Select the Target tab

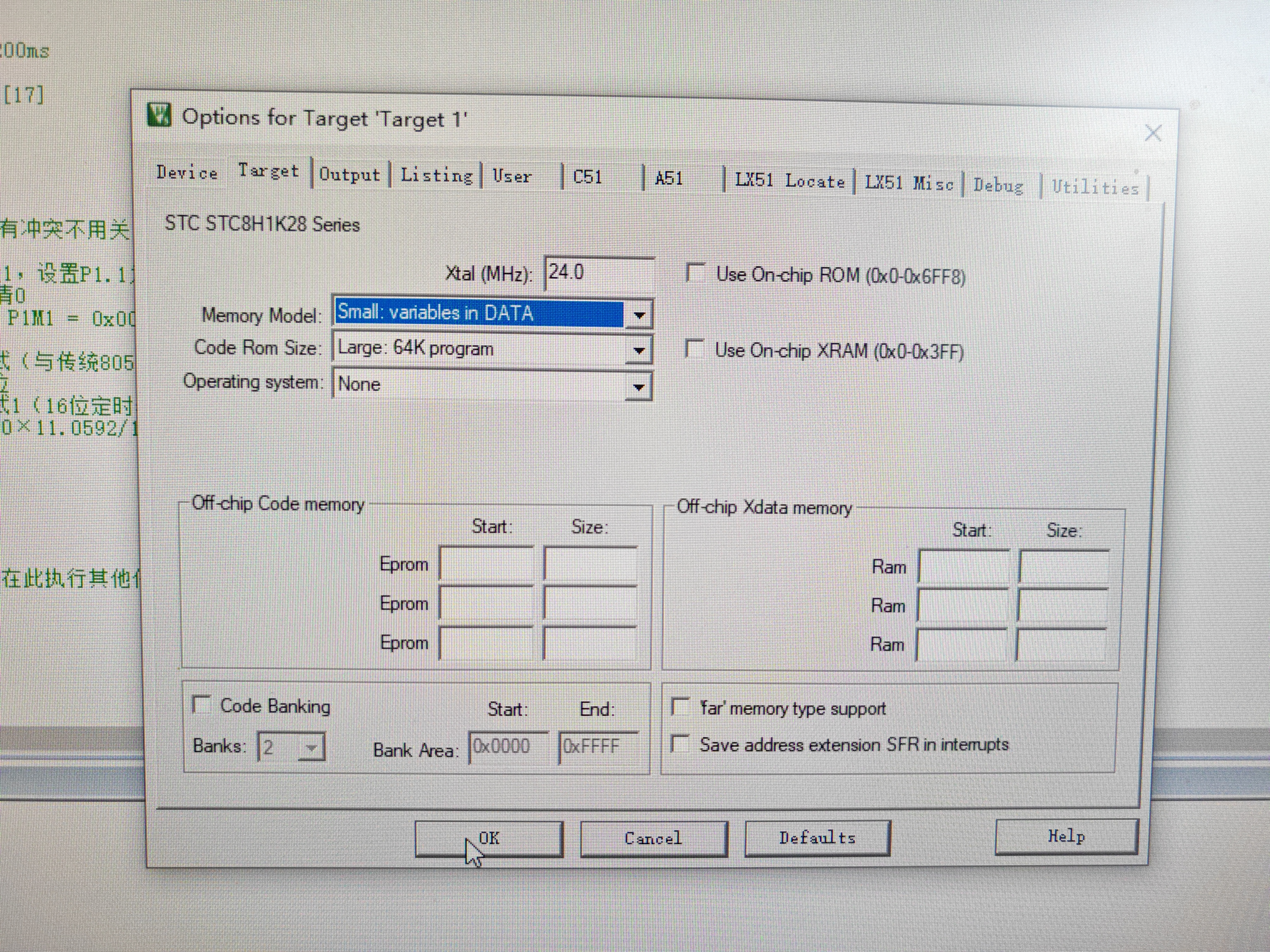pyautogui.click(x=269, y=171)
